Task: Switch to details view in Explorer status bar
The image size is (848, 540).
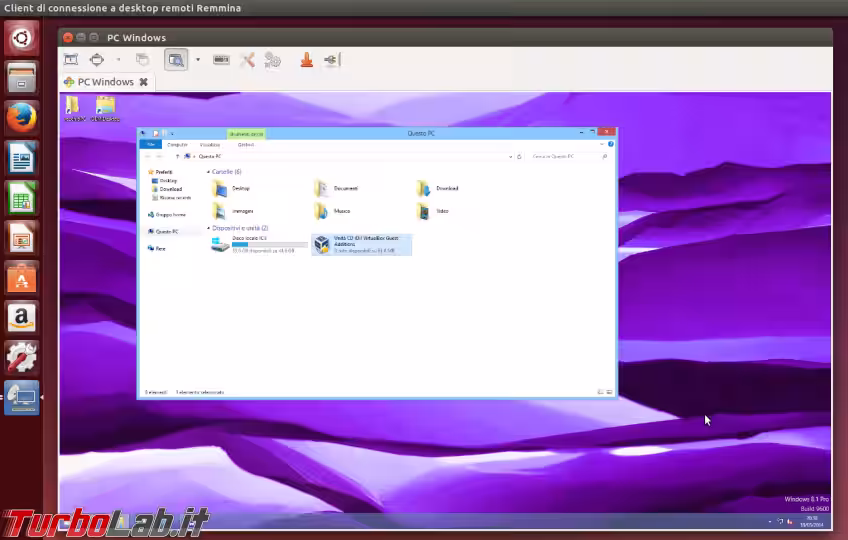Action: point(600,392)
